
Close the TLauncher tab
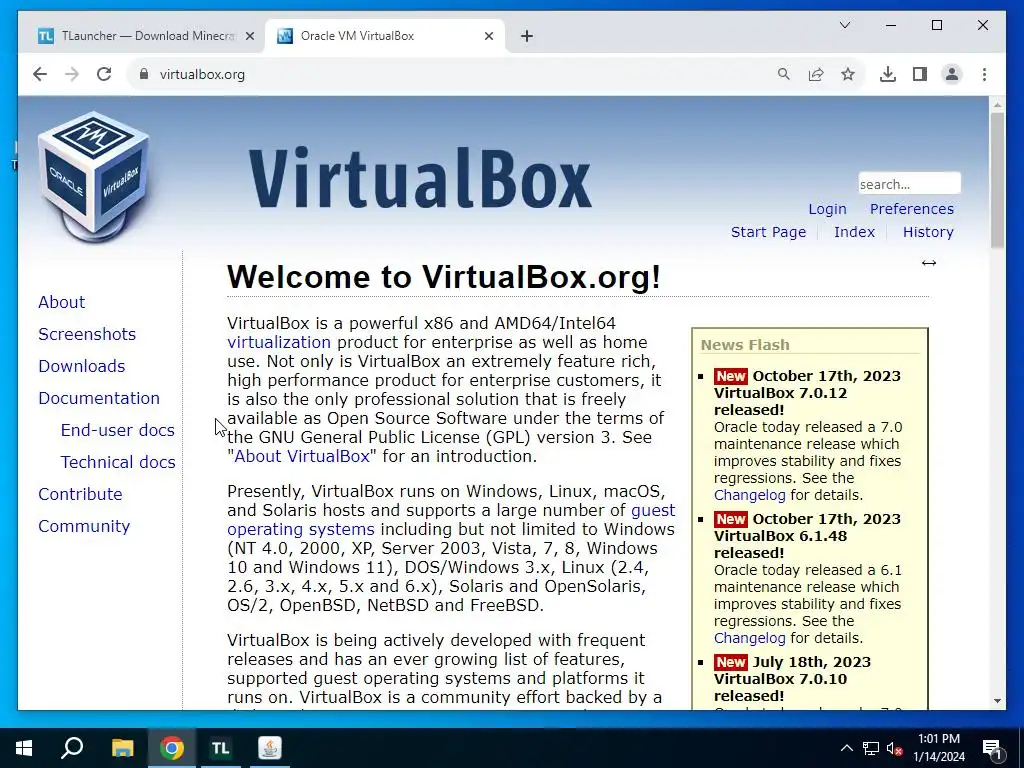coord(249,37)
